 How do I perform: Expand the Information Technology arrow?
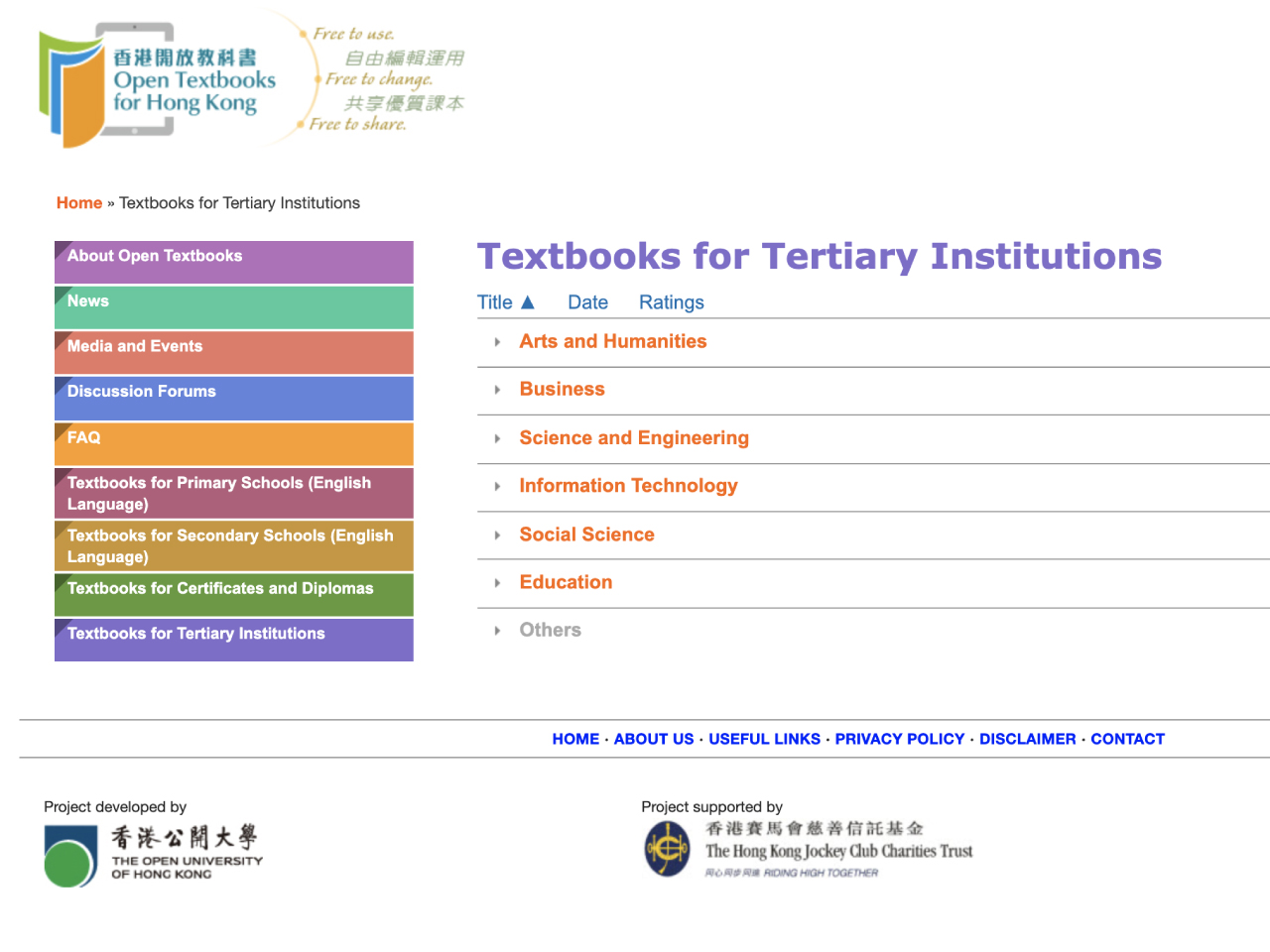[497, 486]
